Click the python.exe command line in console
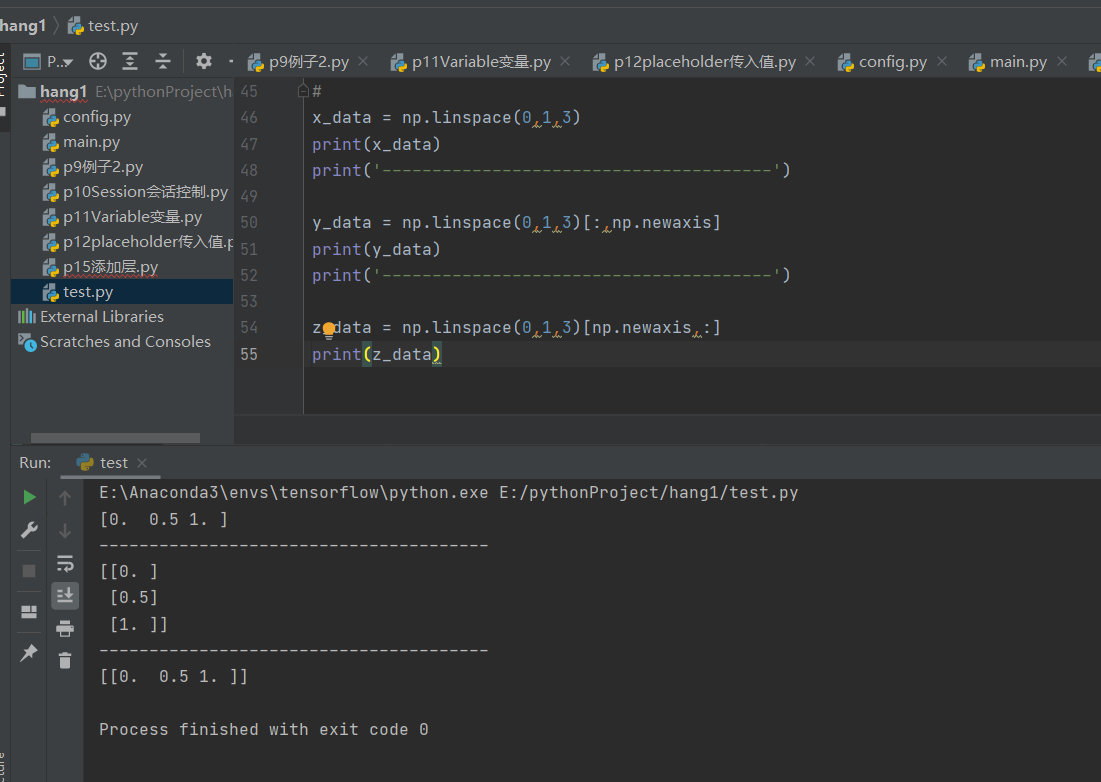 pos(448,493)
